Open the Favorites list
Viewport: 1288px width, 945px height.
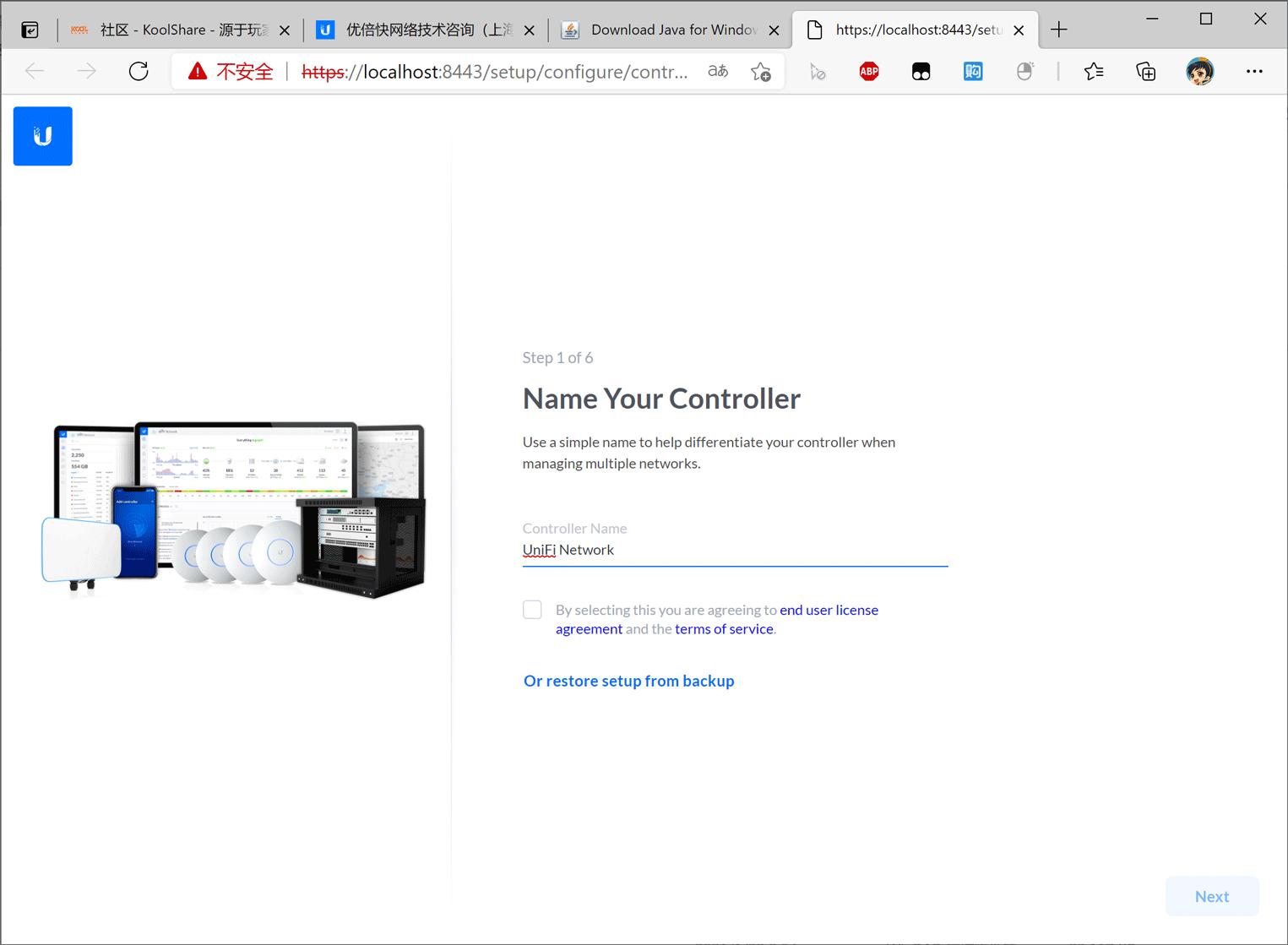pyautogui.click(x=1094, y=71)
